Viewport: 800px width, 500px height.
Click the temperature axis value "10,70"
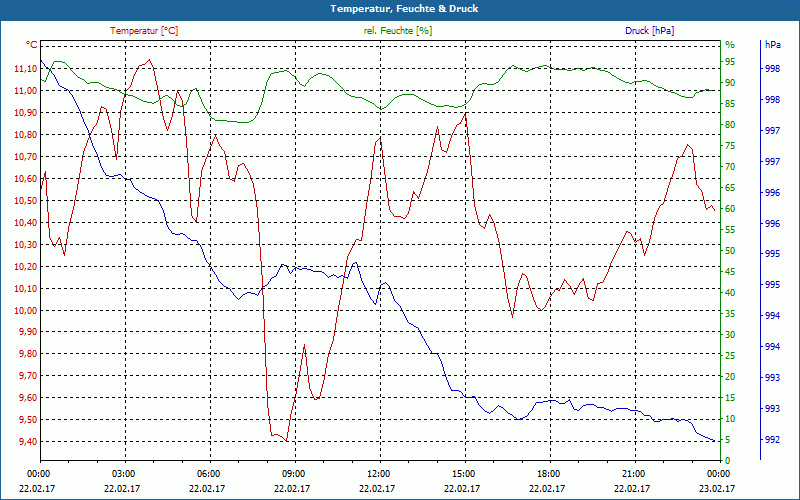click(26, 157)
